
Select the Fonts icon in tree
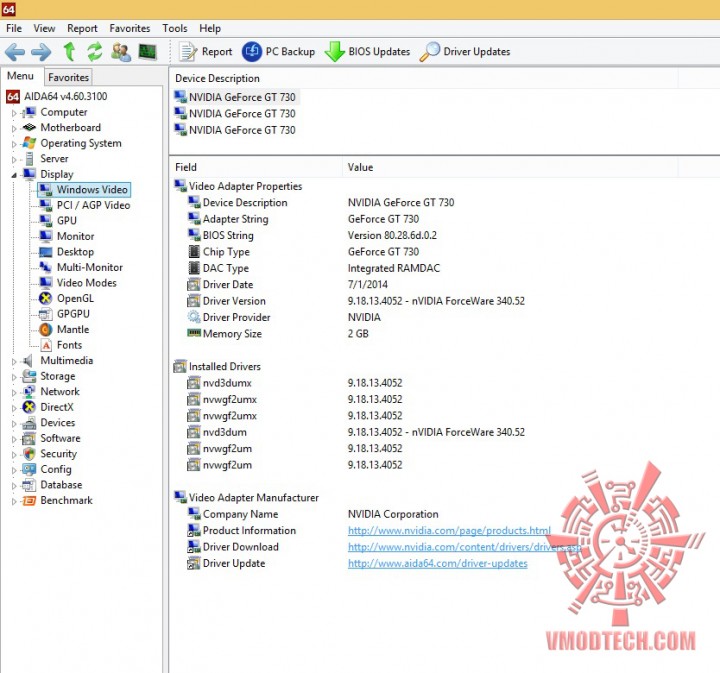pos(45,345)
